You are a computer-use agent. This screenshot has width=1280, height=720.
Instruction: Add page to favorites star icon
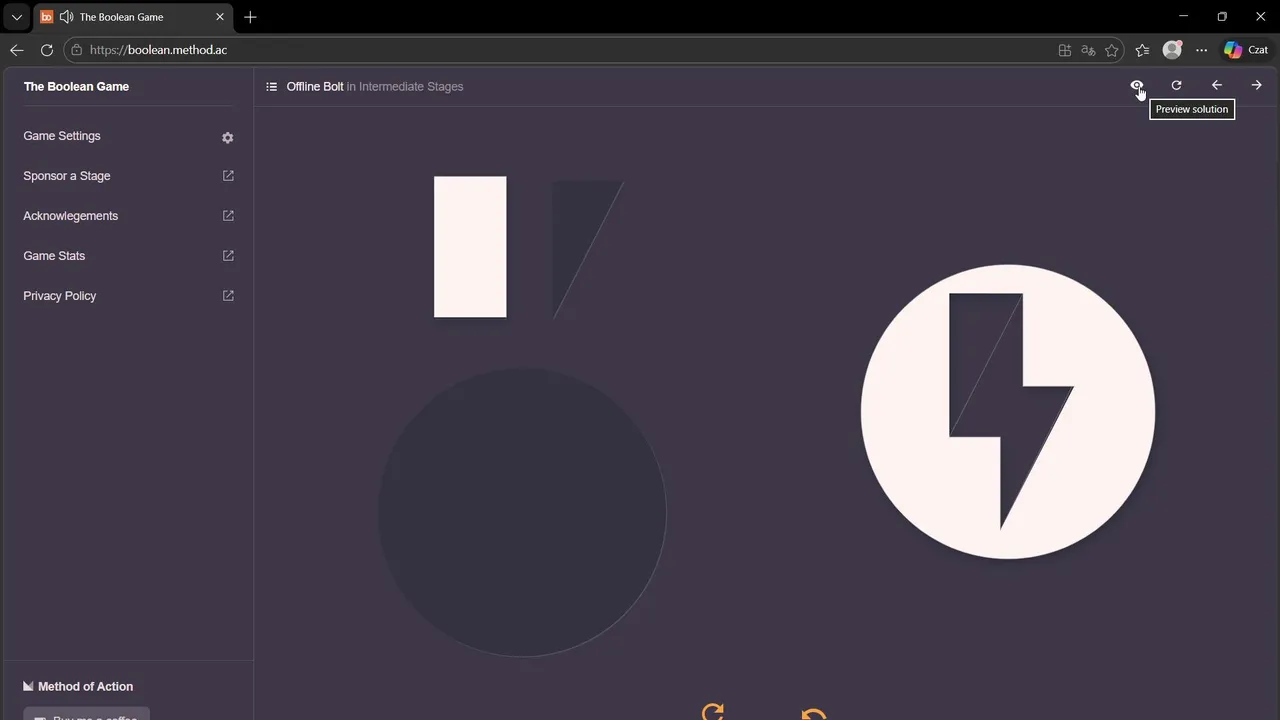point(1111,50)
